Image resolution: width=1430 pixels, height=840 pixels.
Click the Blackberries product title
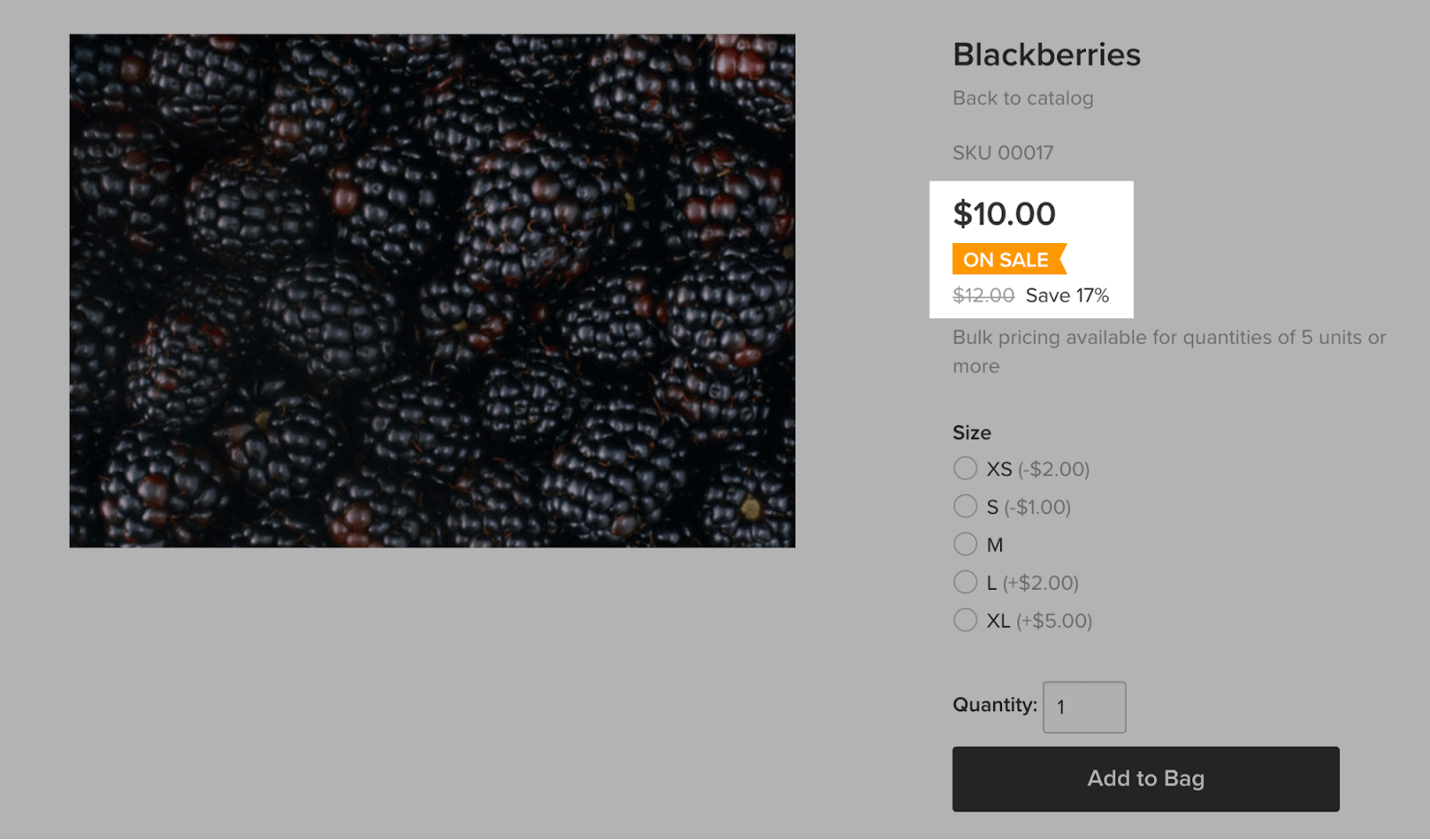click(1046, 55)
